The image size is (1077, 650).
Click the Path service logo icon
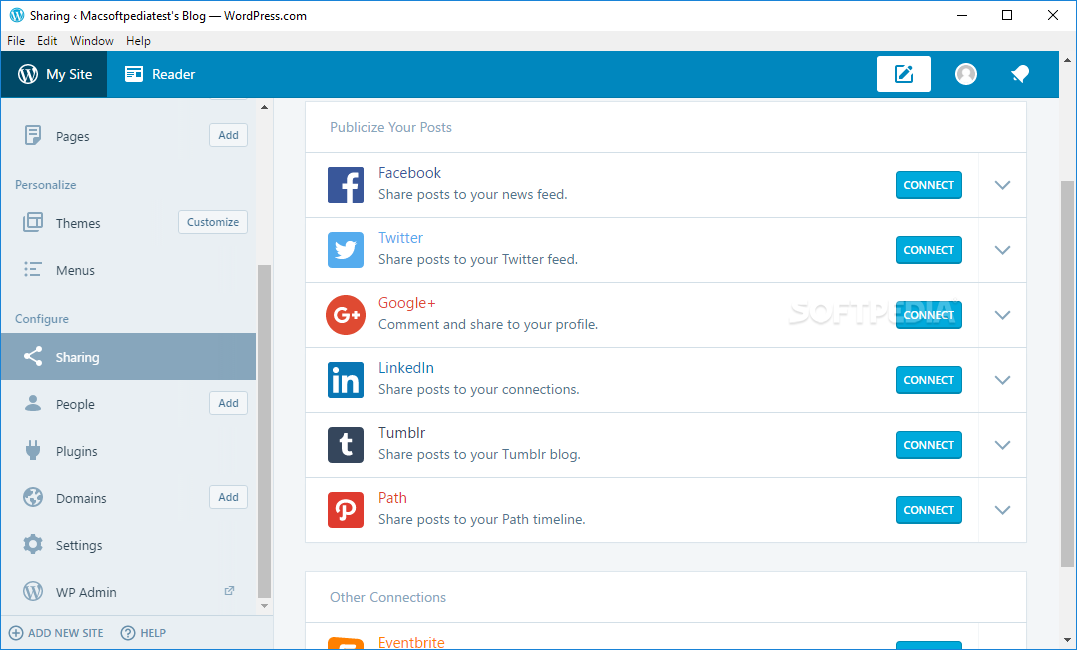(x=345, y=510)
